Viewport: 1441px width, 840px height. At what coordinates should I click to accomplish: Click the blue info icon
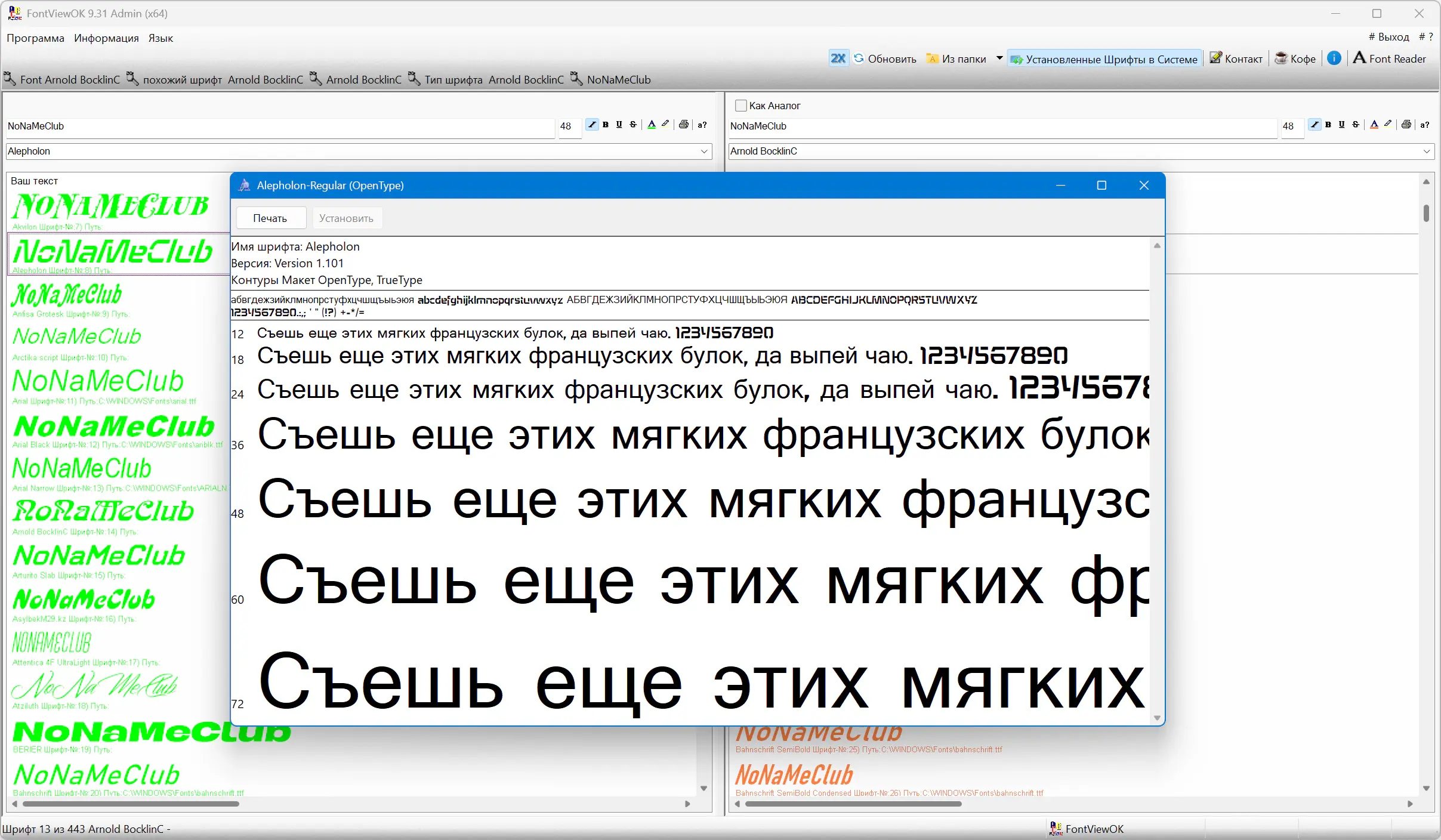pos(1334,58)
